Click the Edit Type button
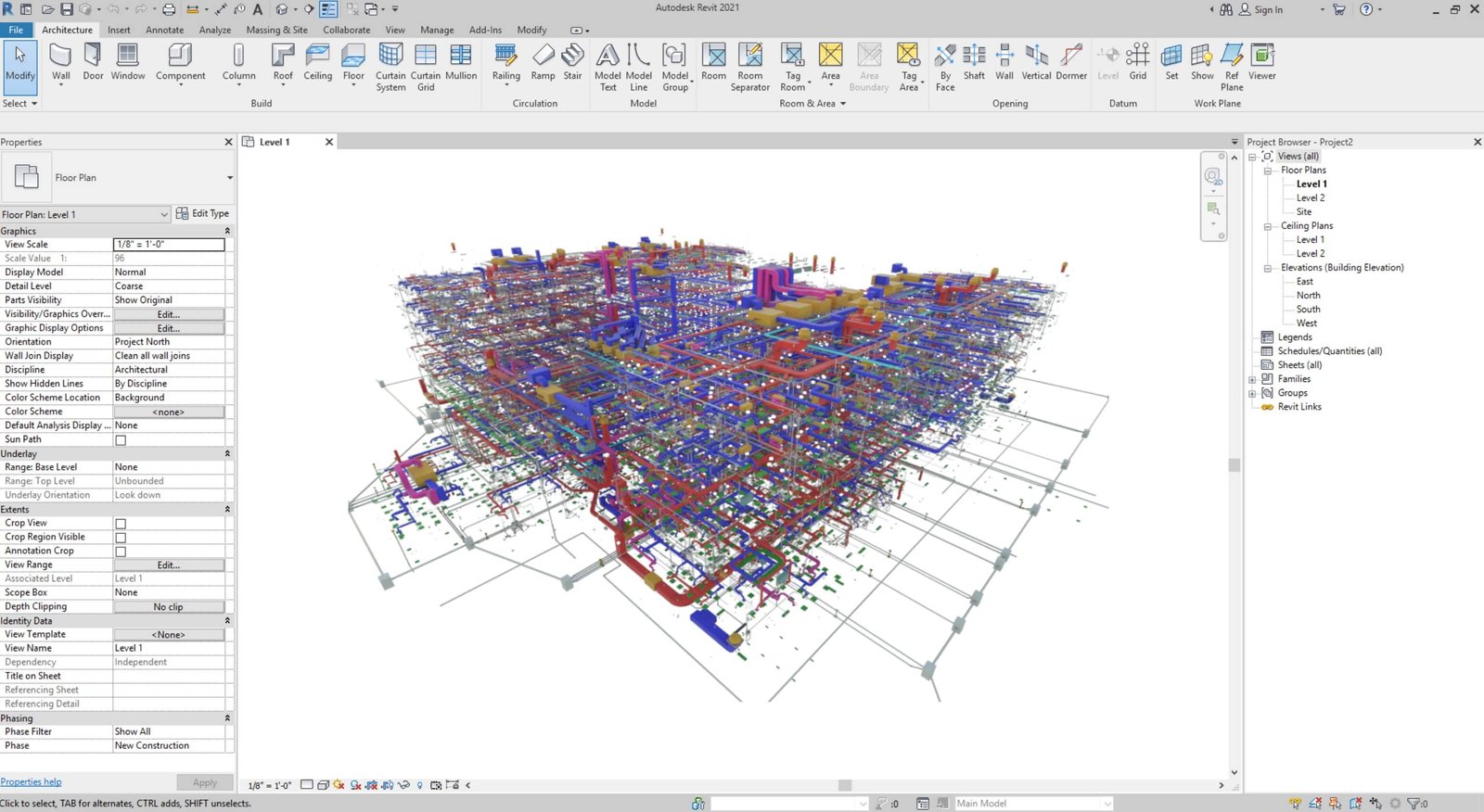The height and width of the screenshot is (812, 1484). (x=202, y=214)
